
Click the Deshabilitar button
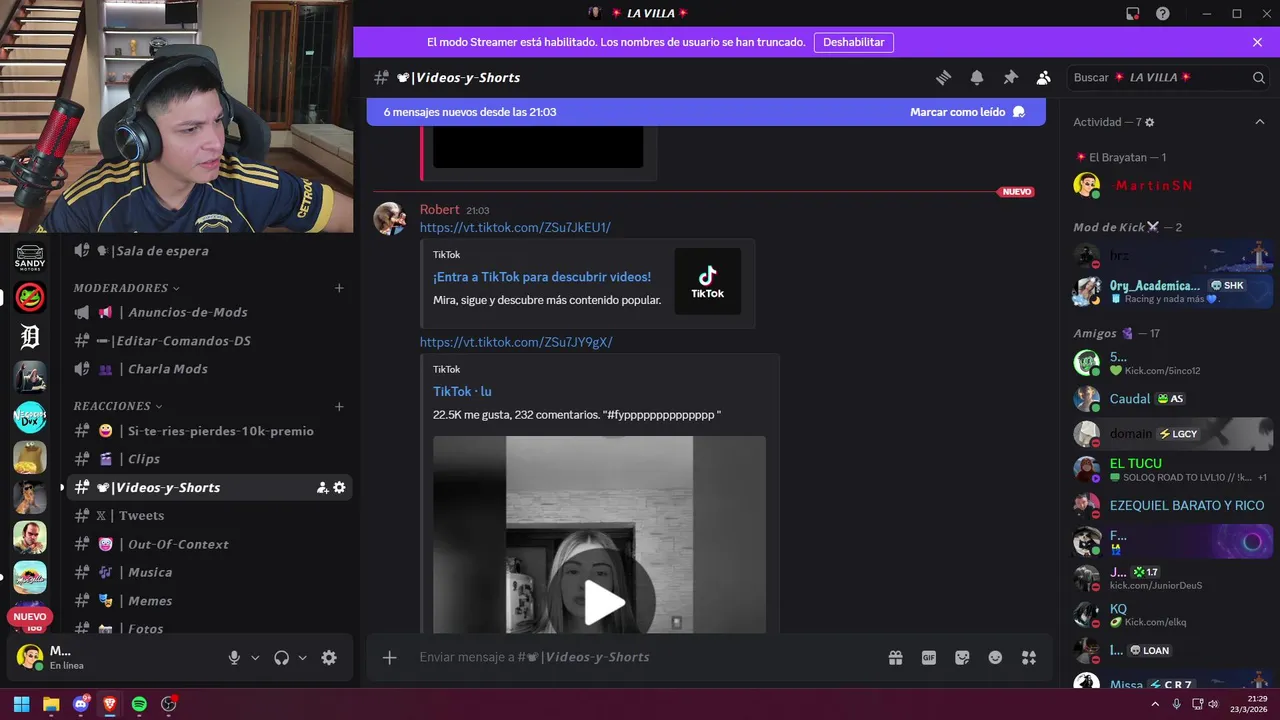[854, 42]
